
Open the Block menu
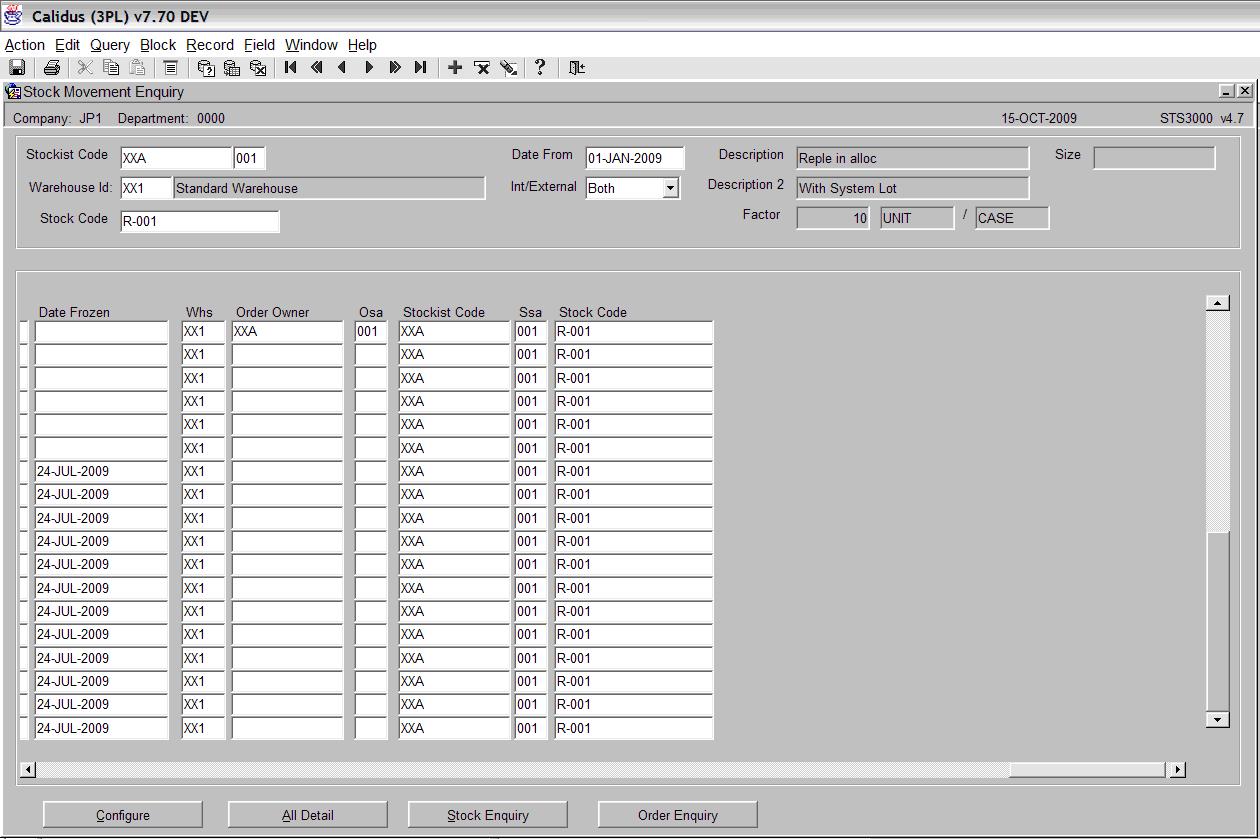click(158, 45)
